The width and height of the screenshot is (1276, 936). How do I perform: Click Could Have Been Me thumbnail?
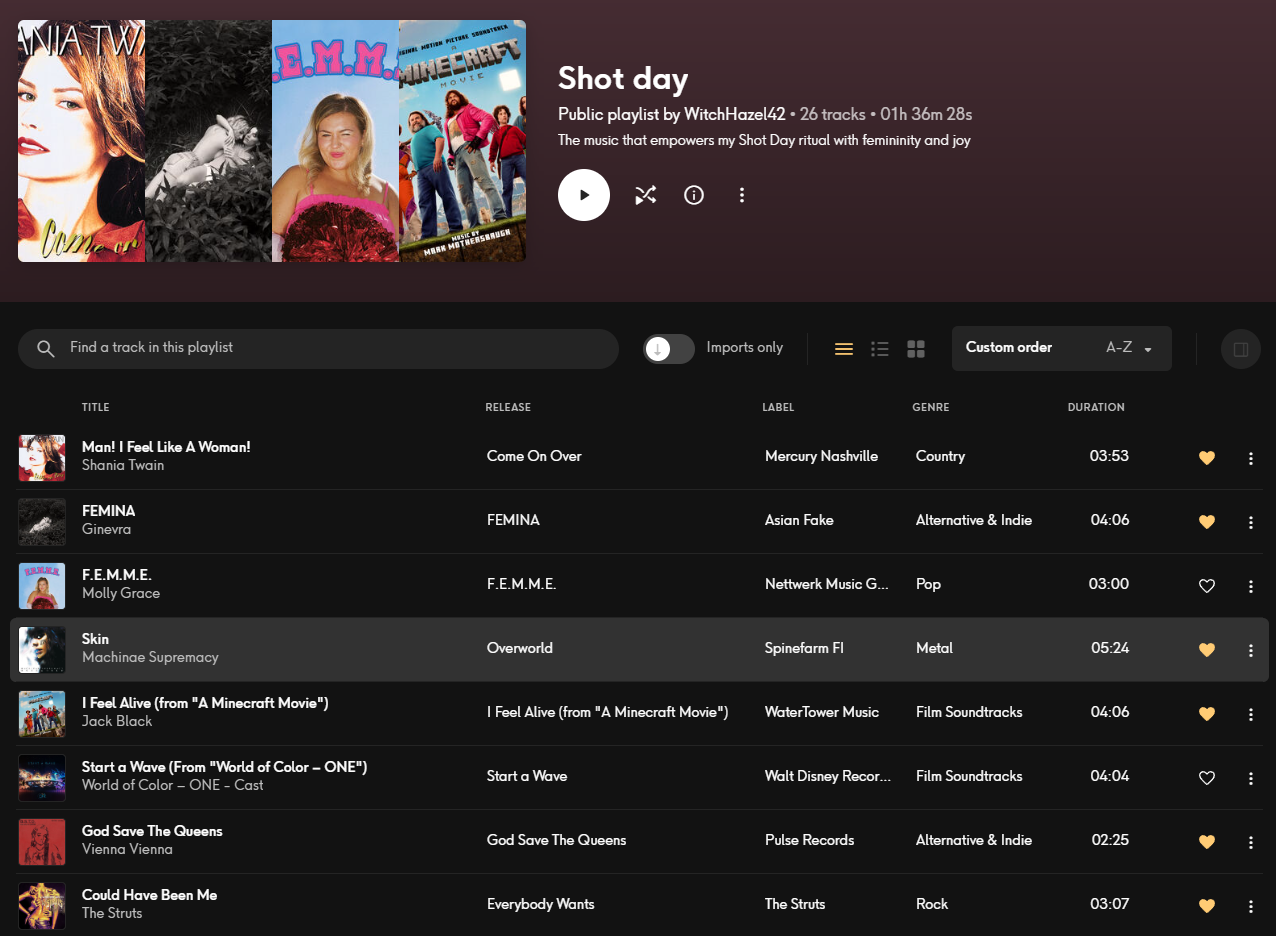pos(42,906)
